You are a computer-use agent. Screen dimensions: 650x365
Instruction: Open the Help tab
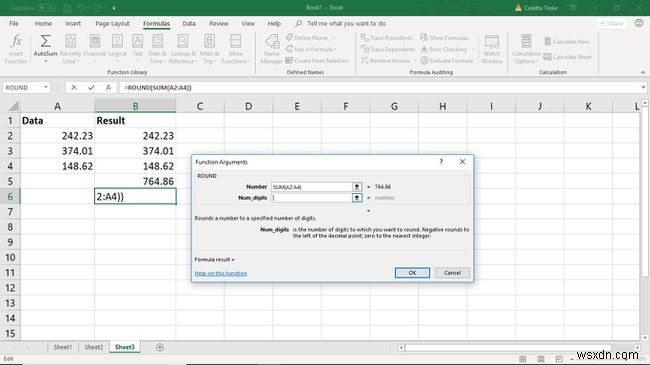click(x=274, y=24)
